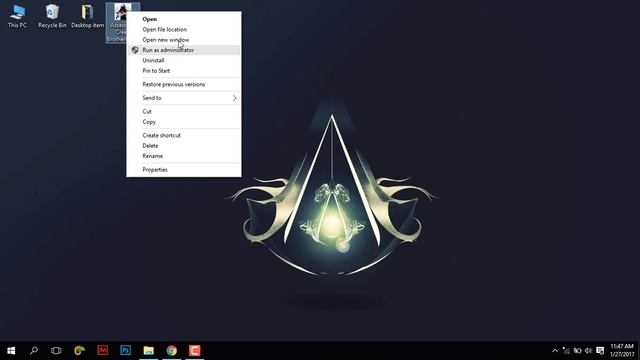Select Run as administrator

tap(183, 50)
